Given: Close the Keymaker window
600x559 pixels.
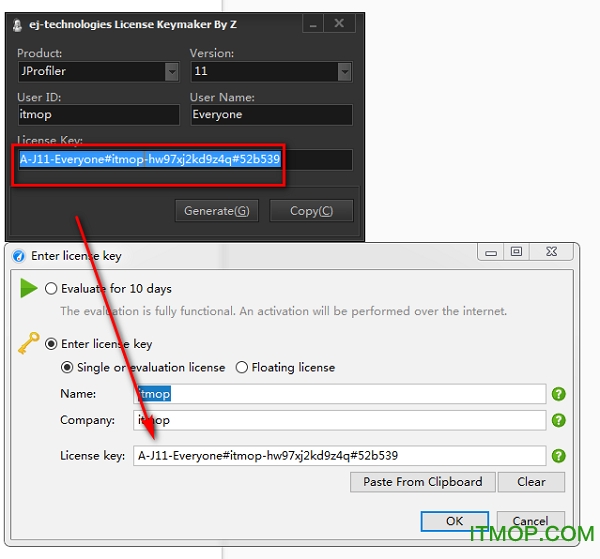Looking at the screenshot, I should coord(339,24).
